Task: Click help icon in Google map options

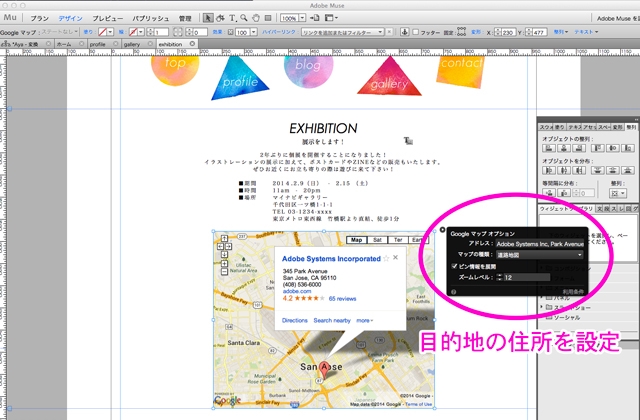Action: [x=453, y=292]
